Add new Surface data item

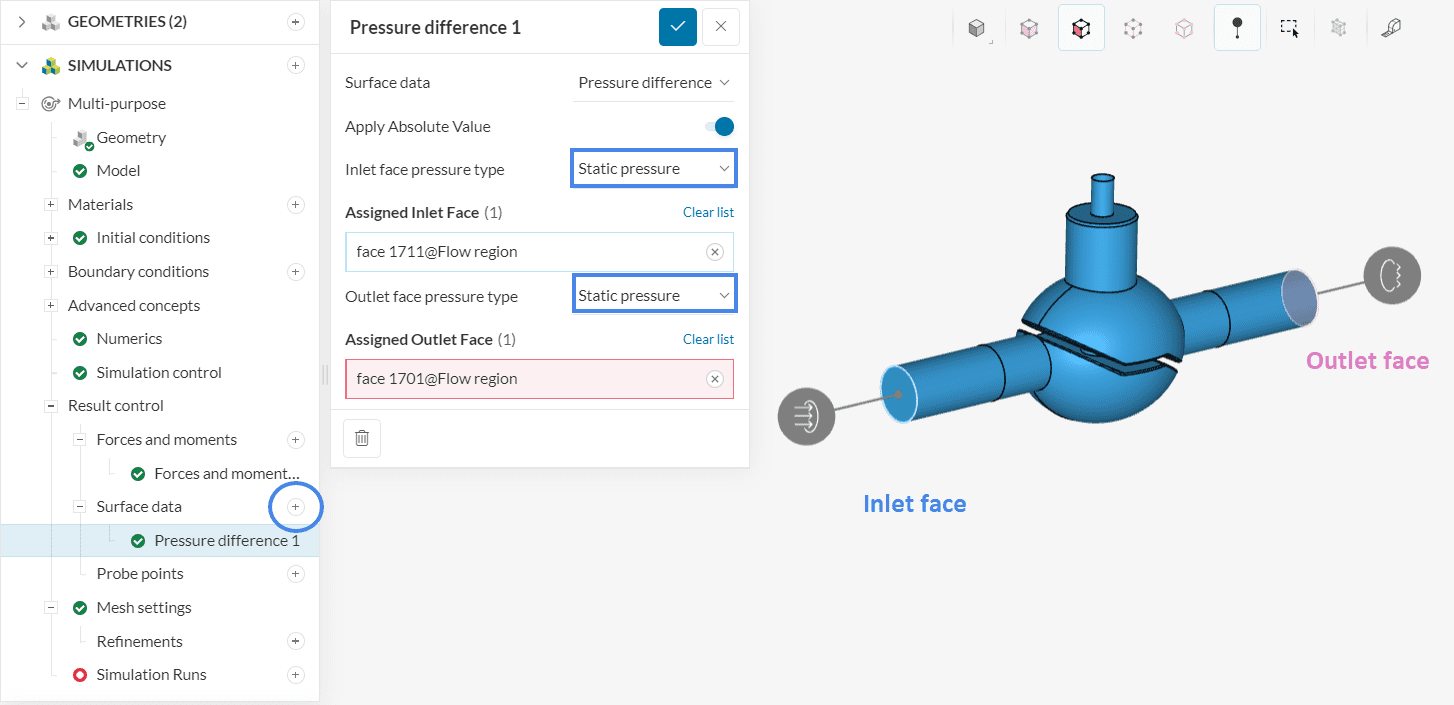(295, 507)
